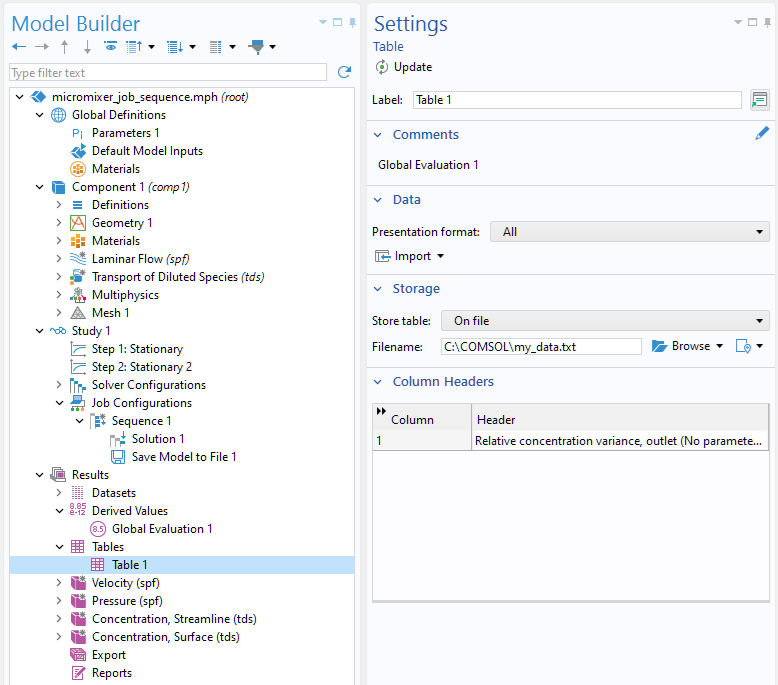
Task: Collapse the Column Headers section
Action: point(378,382)
